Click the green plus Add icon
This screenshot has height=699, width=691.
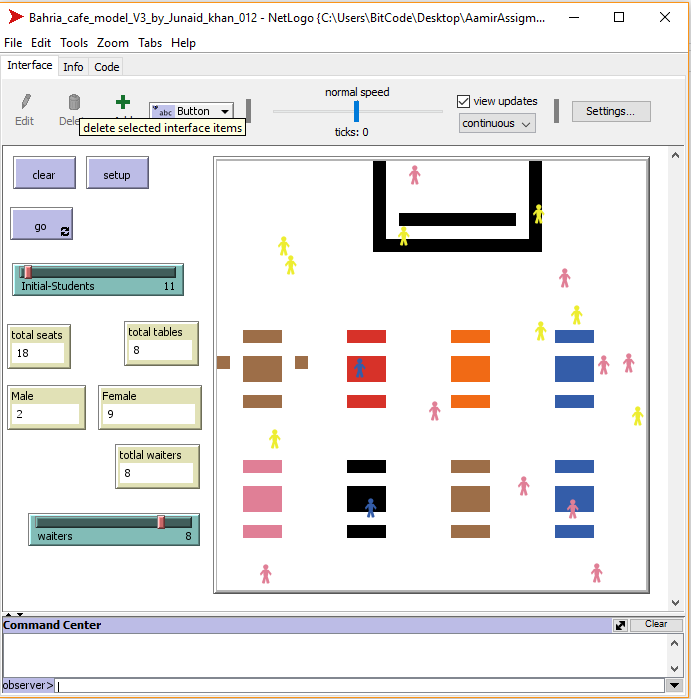coord(122,102)
